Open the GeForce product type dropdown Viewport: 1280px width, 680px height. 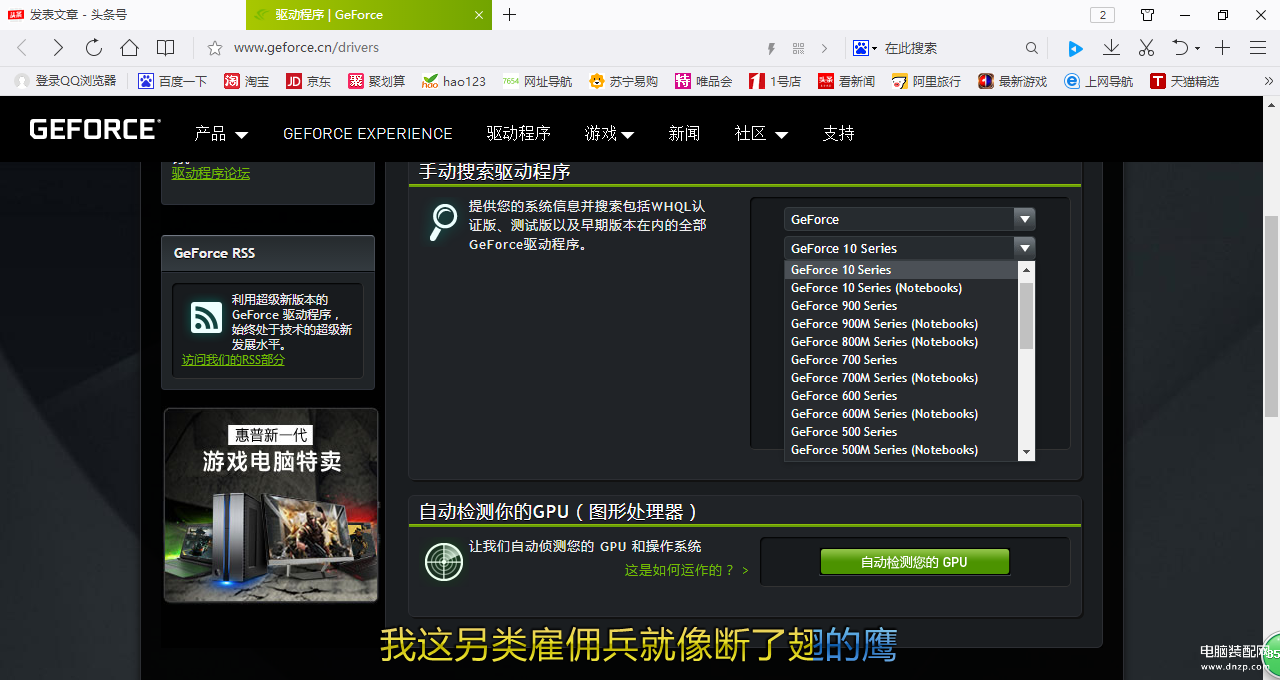pyautogui.click(x=910, y=219)
